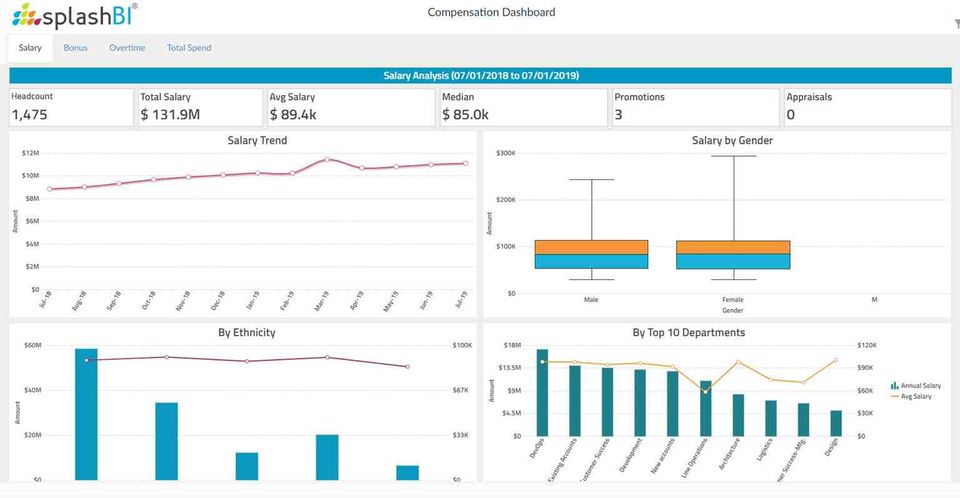This screenshot has width=960, height=498.
Task: Click the tallest bar in By Ethnicity
Action: coord(86,414)
